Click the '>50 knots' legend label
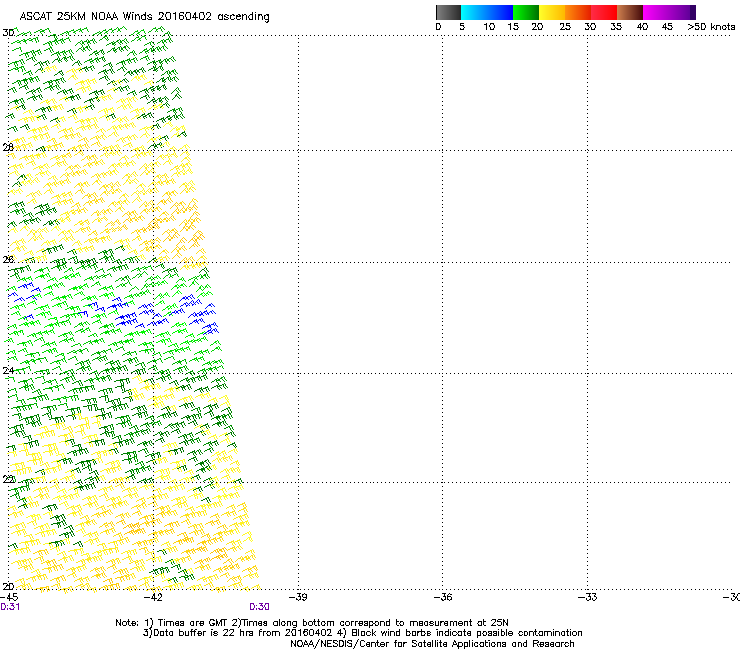This screenshot has height=650, width=740. click(x=711, y=27)
